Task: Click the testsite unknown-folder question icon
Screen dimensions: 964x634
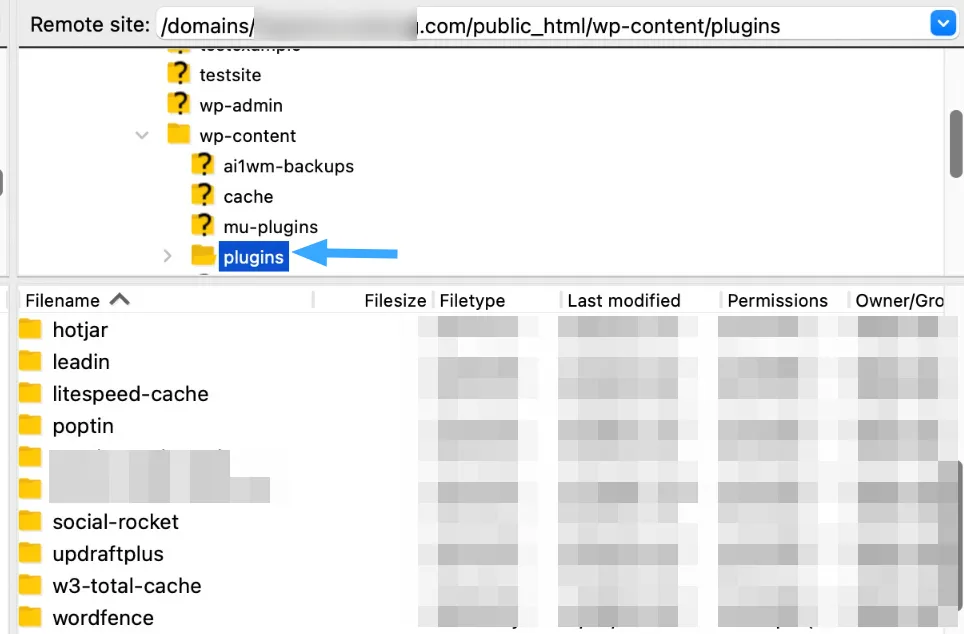Action: point(179,74)
